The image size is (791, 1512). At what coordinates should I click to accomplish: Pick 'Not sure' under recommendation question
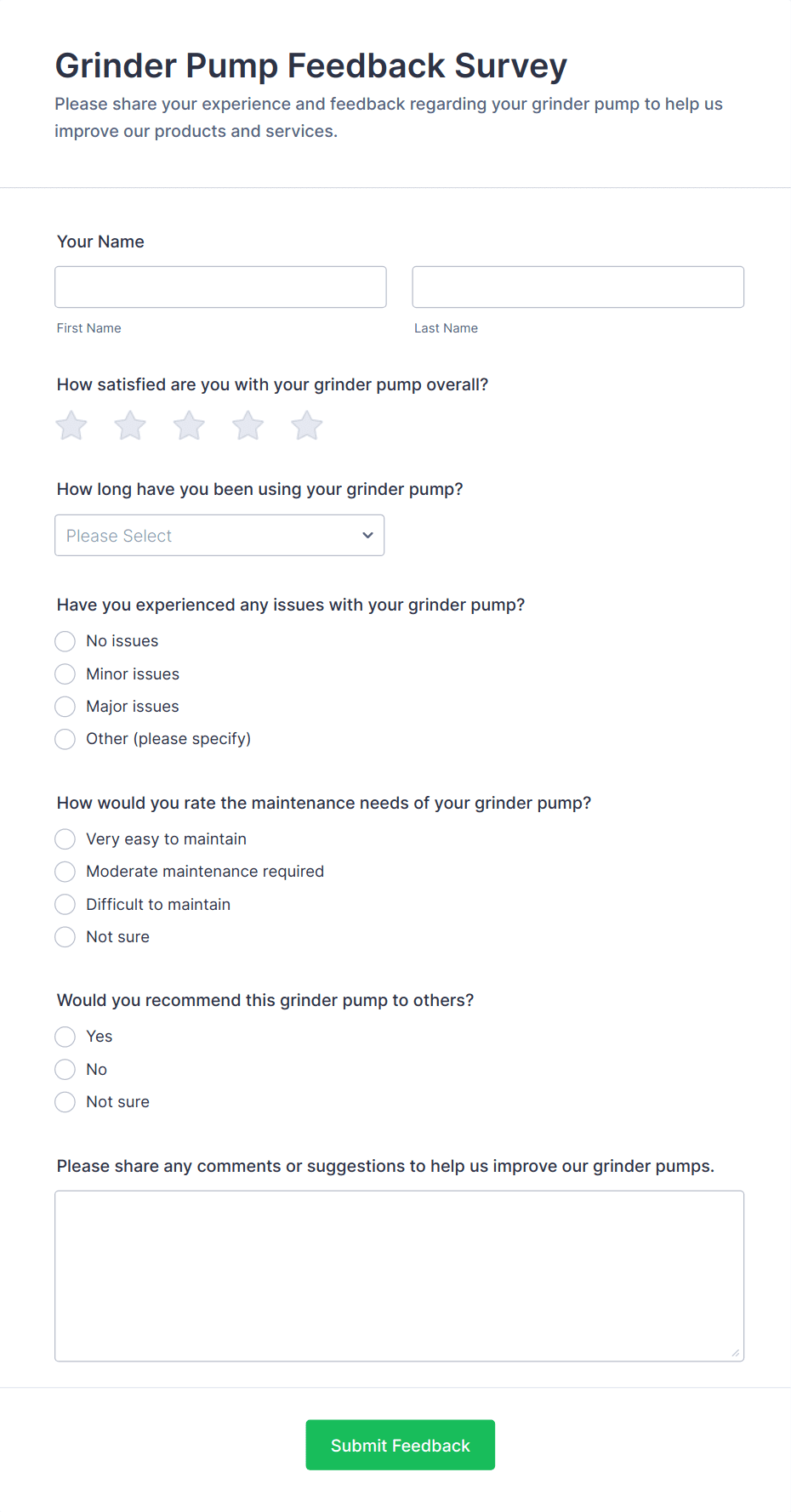pyautogui.click(x=65, y=1102)
